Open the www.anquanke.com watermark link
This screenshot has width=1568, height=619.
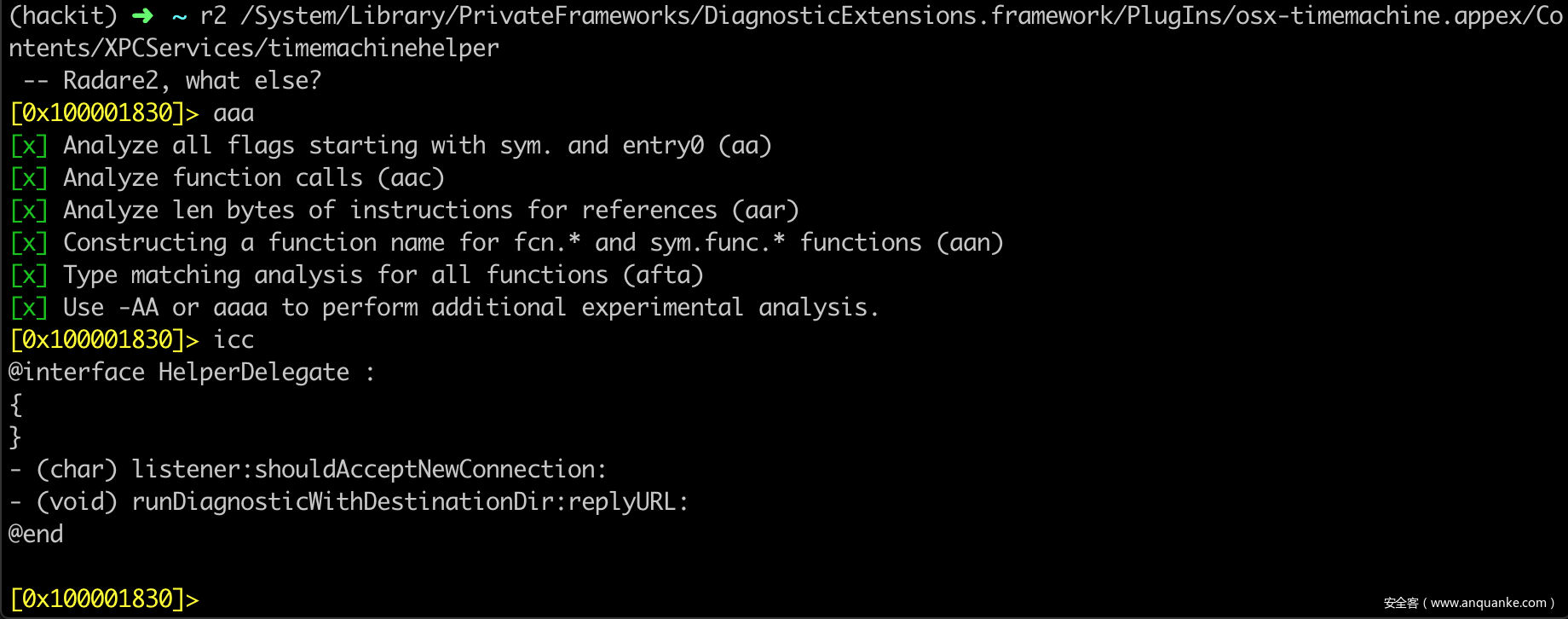click(x=1488, y=603)
